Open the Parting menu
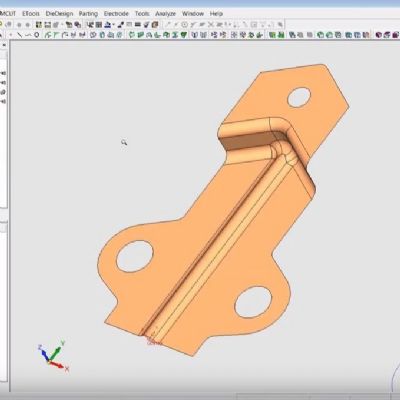400x400 pixels. click(88, 14)
